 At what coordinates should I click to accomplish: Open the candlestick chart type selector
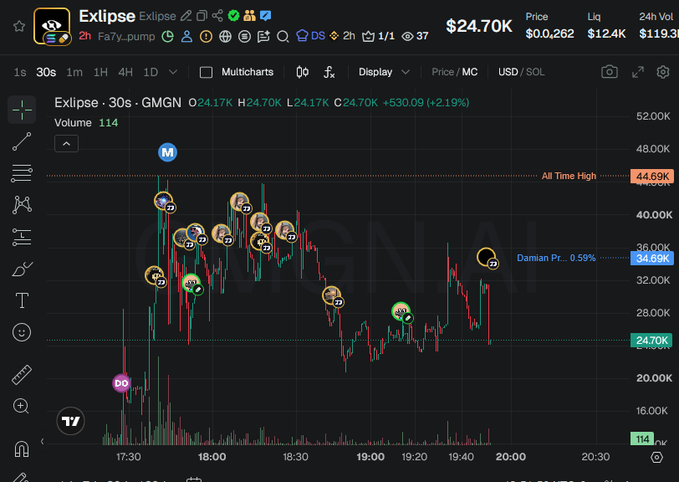pyautogui.click(x=302, y=72)
